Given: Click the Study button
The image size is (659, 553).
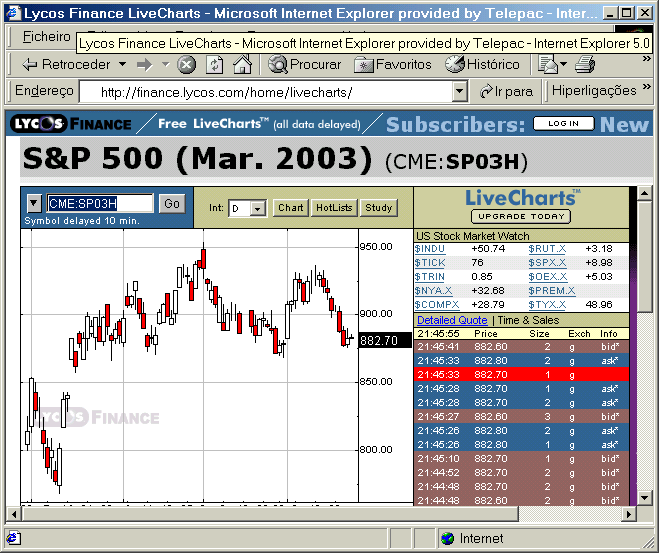Looking at the screenshot, I should [x=378, y=208].
